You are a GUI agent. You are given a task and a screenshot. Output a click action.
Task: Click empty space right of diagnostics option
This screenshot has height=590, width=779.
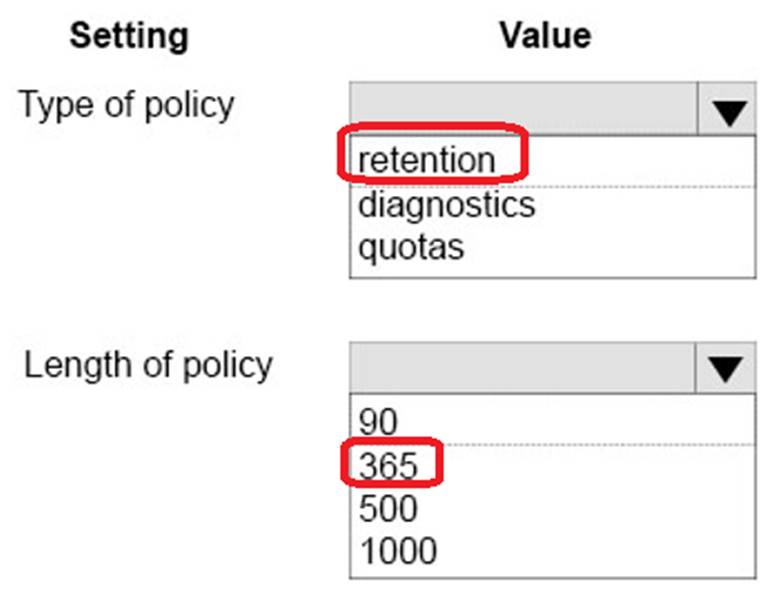pyautogui.click(x=640, y=205)
